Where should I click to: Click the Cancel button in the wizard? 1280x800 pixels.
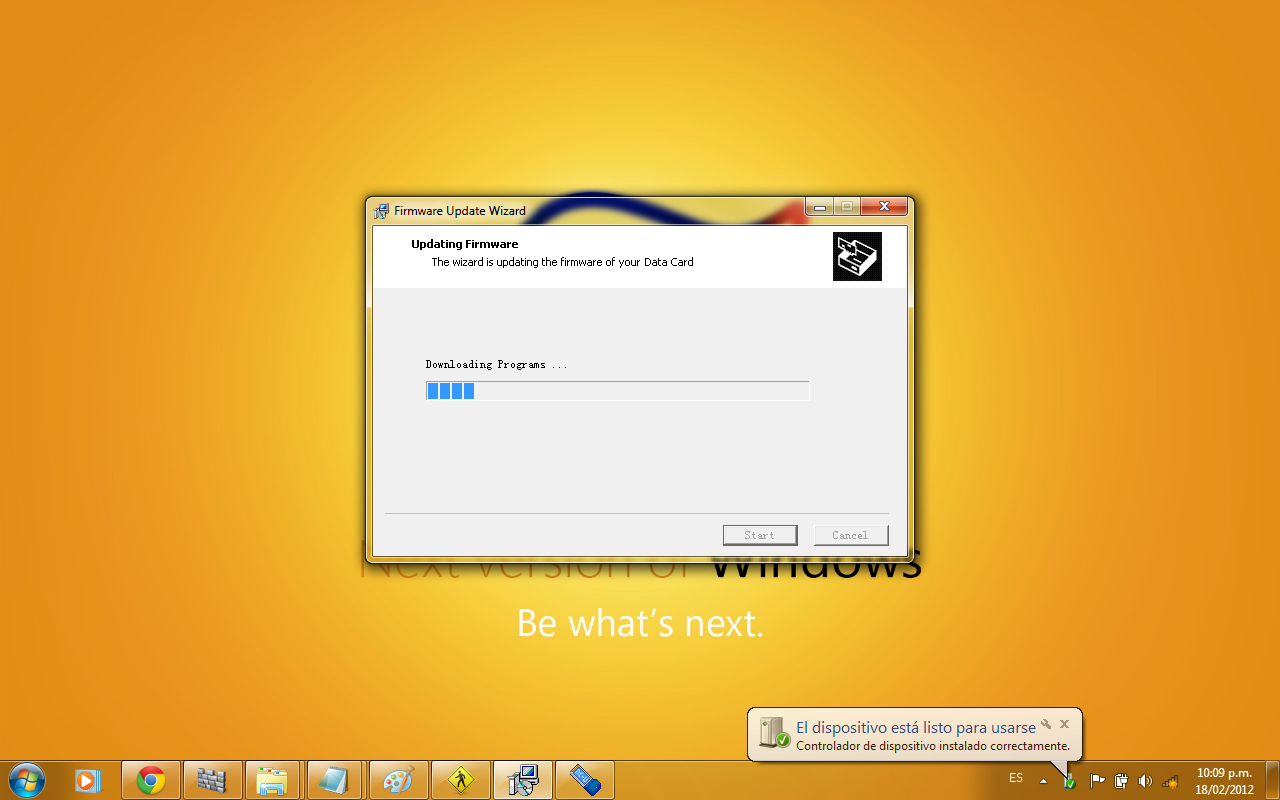851,535
